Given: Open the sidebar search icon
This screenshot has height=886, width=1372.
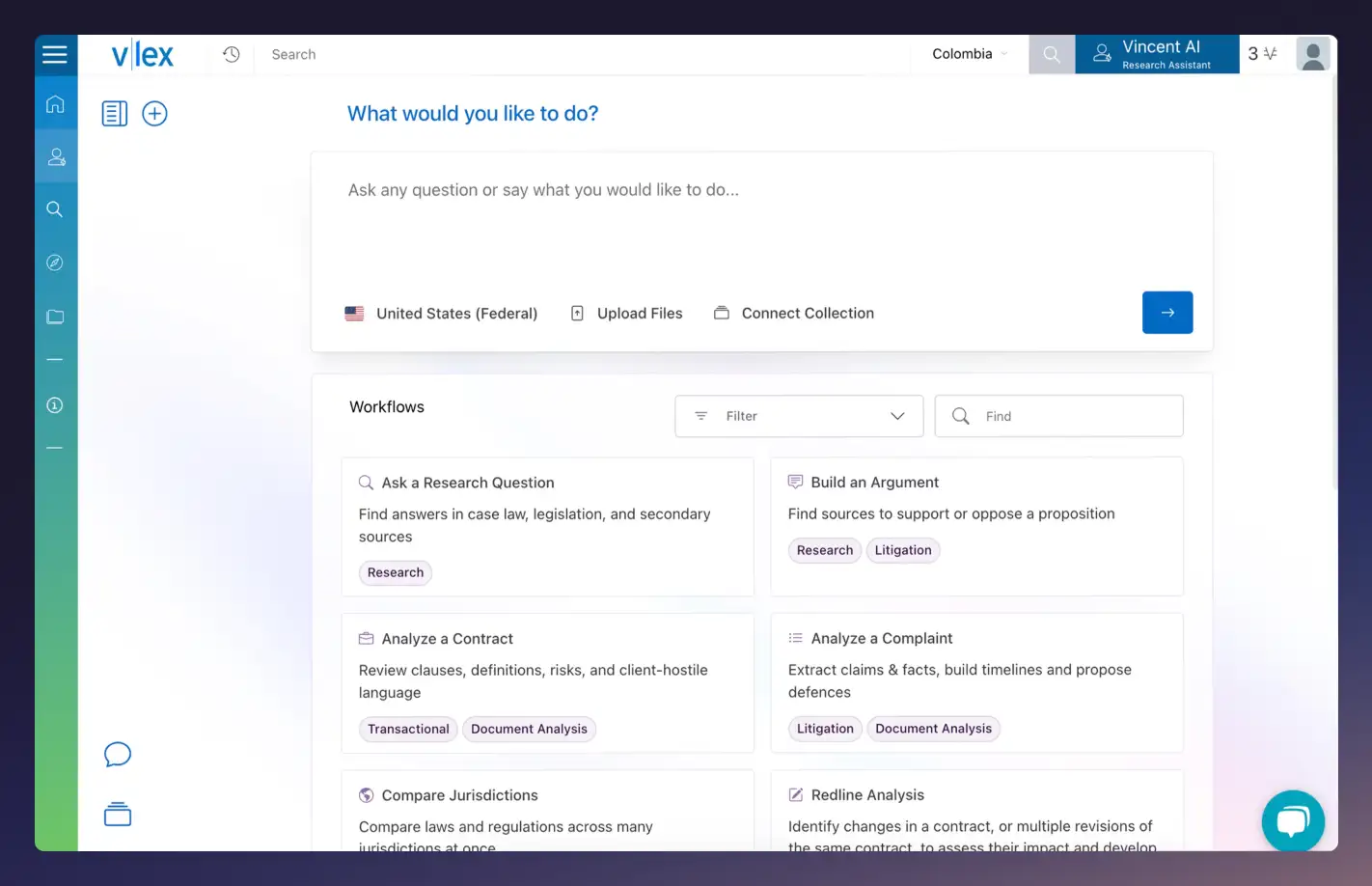Looking at the screenshot, I should point(55,209).
